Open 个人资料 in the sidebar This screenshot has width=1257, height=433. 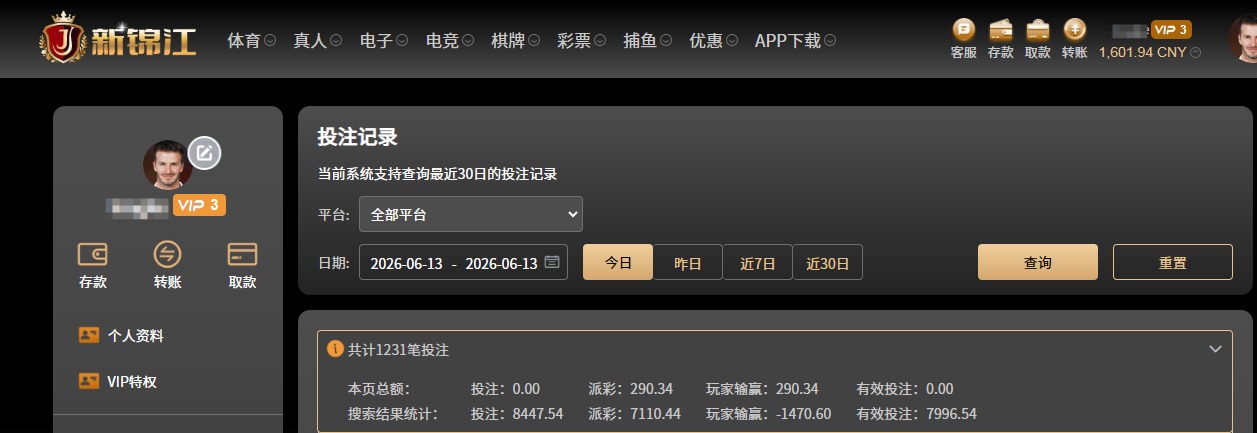[121, 335]
